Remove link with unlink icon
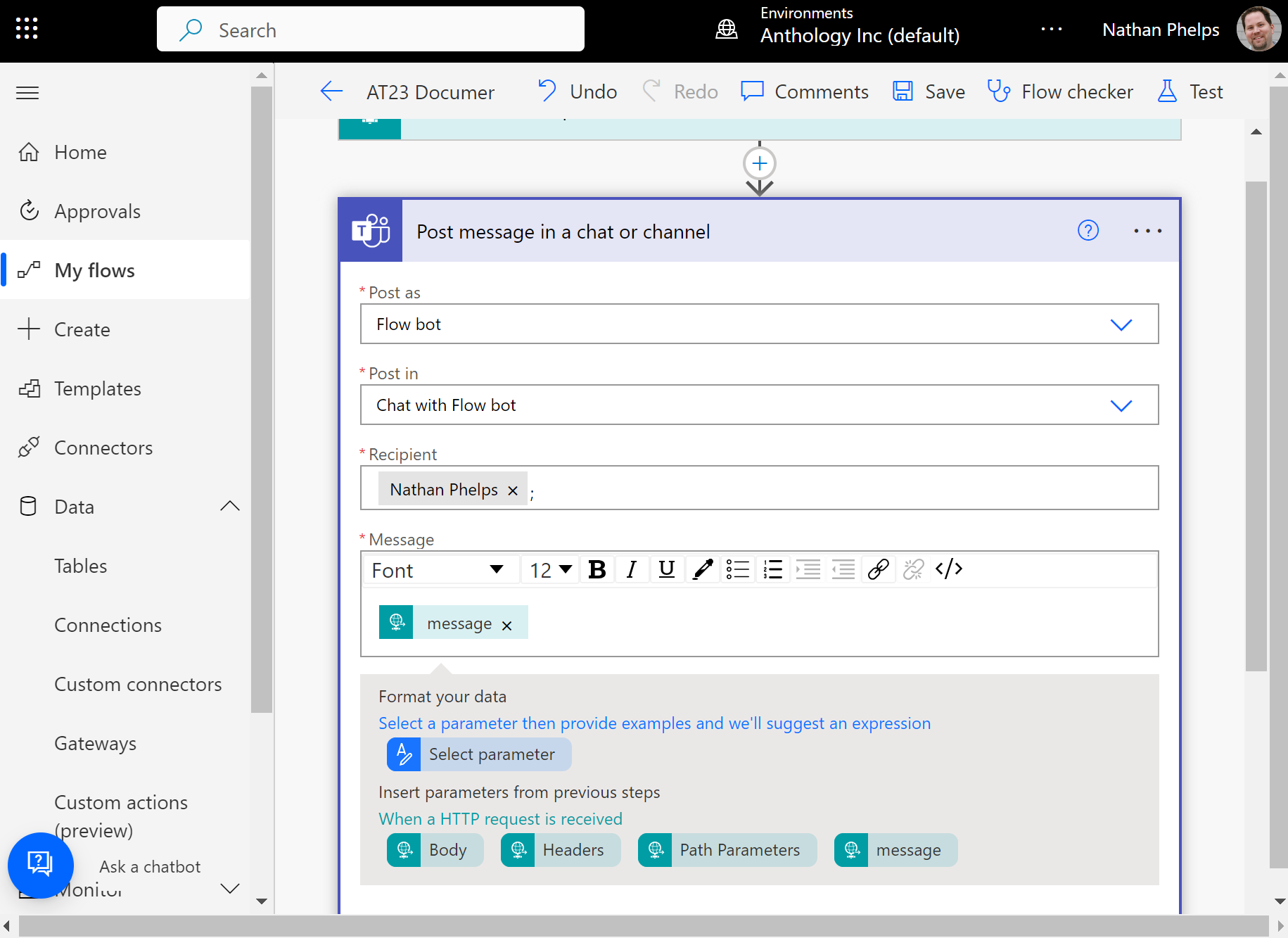 tap(913, 569)
